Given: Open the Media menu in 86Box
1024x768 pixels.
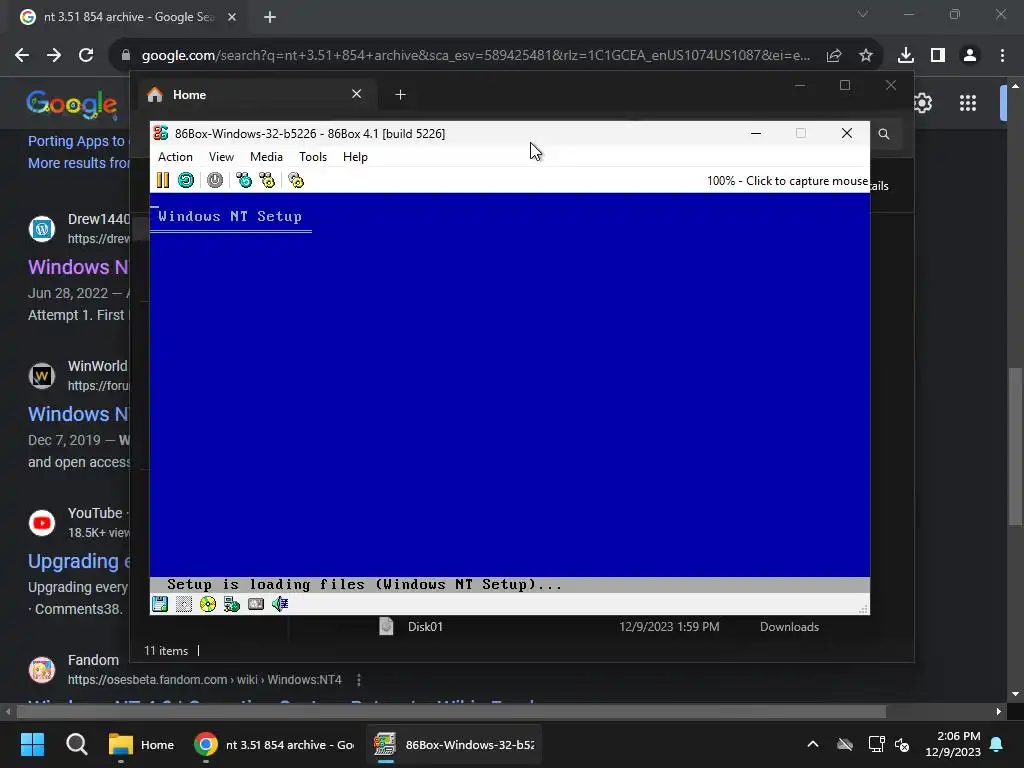Looking at the screenshot, I should pos(266,157).
